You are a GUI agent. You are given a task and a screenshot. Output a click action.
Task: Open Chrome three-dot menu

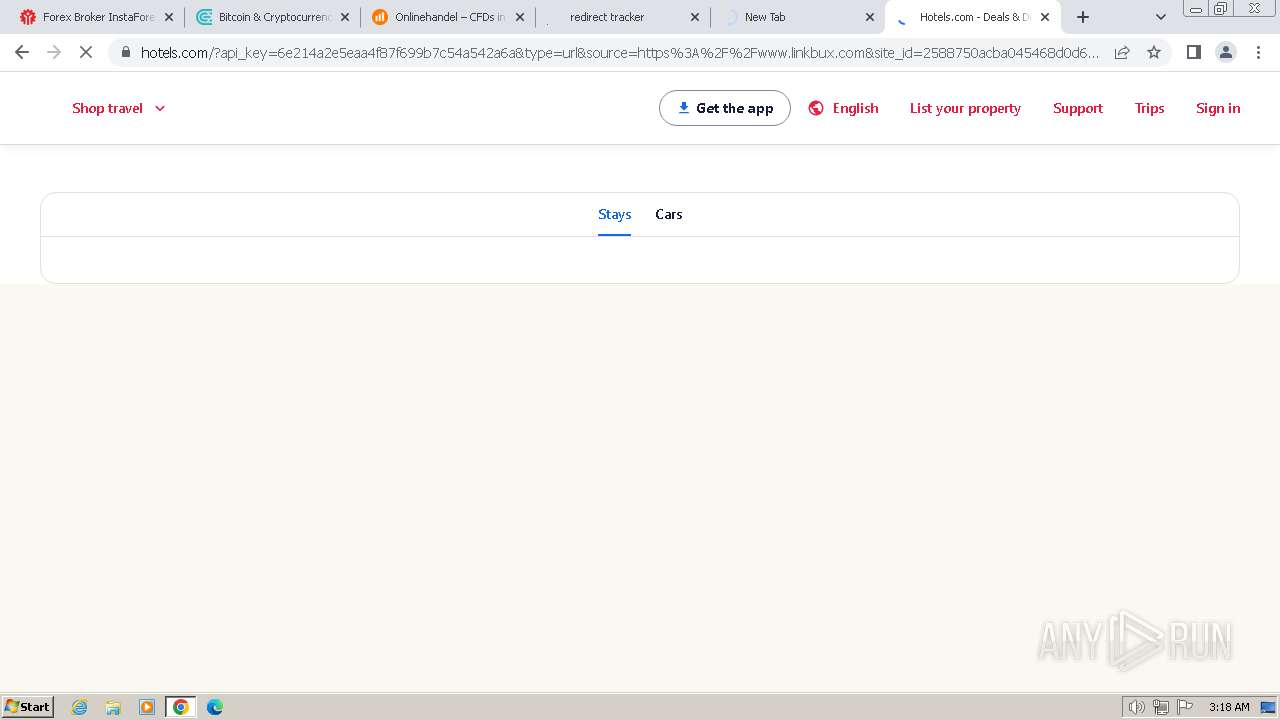(x=1258, y=52)
